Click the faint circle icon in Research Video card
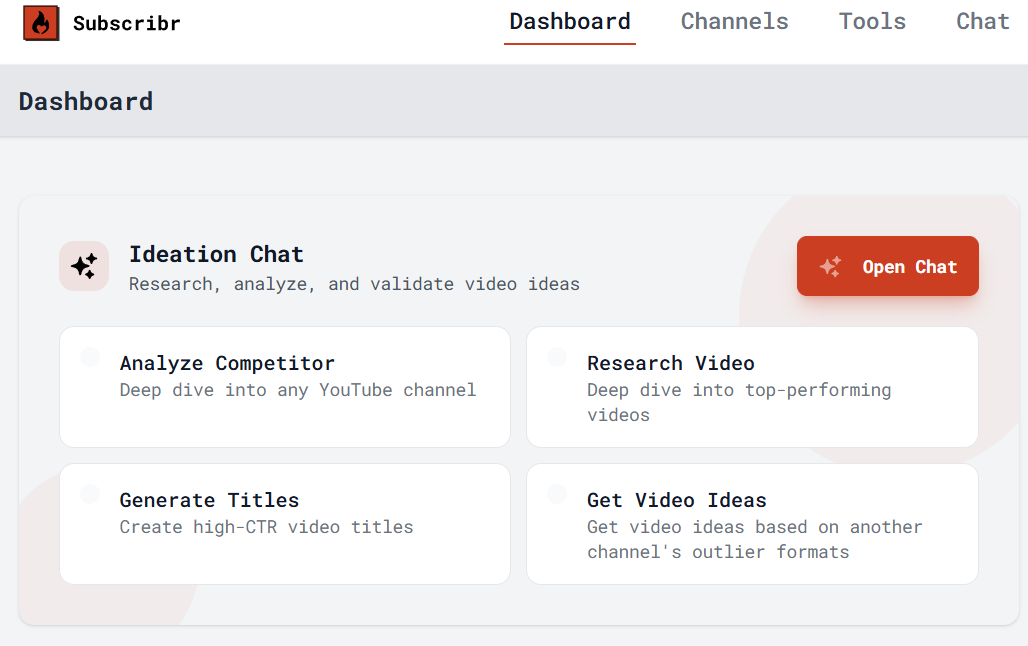This screenshot has width=1028, height=646. click(557, 357)
